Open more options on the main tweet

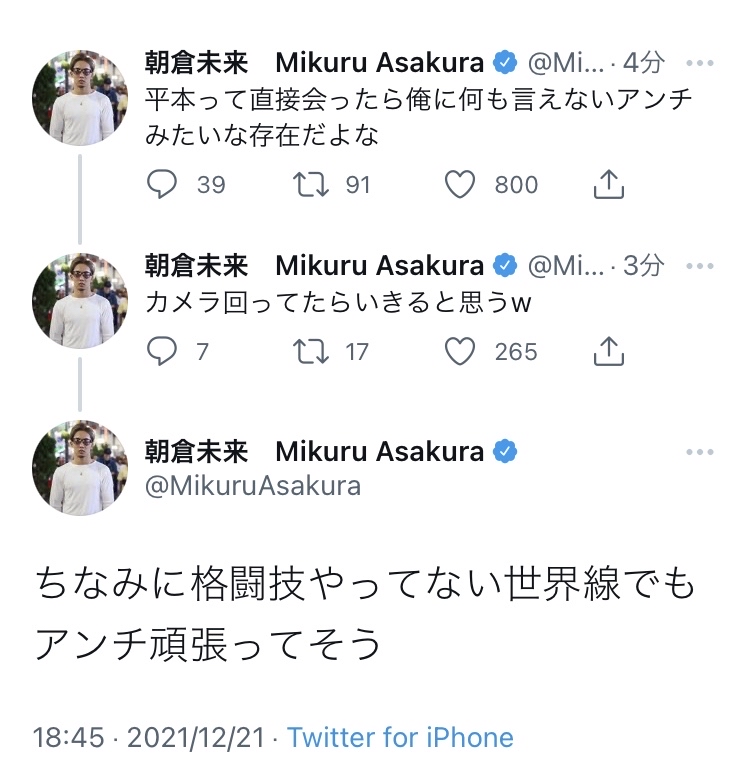[700, 453]
